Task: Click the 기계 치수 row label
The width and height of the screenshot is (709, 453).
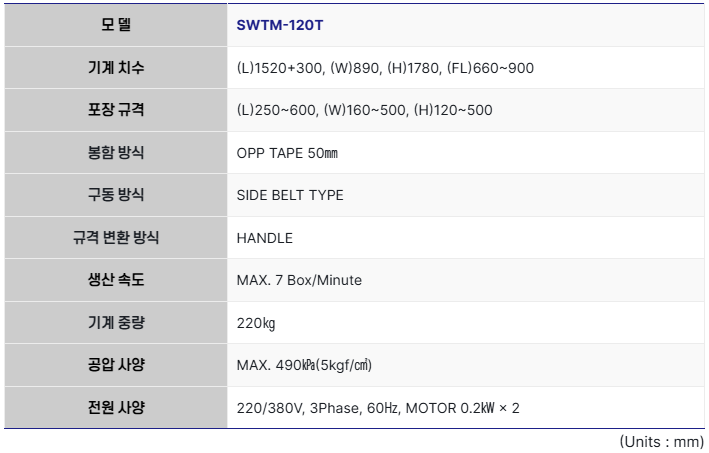Action: 116,68
